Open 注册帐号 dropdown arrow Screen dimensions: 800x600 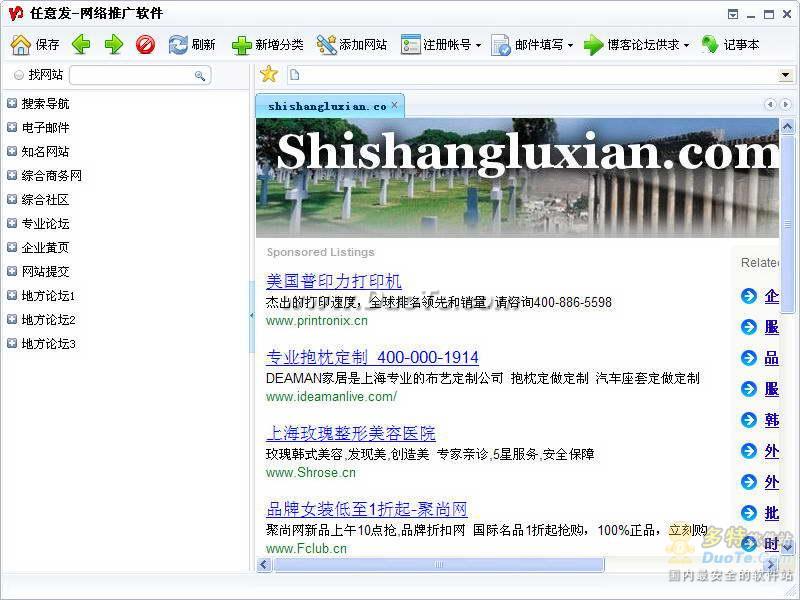(478, 45)
